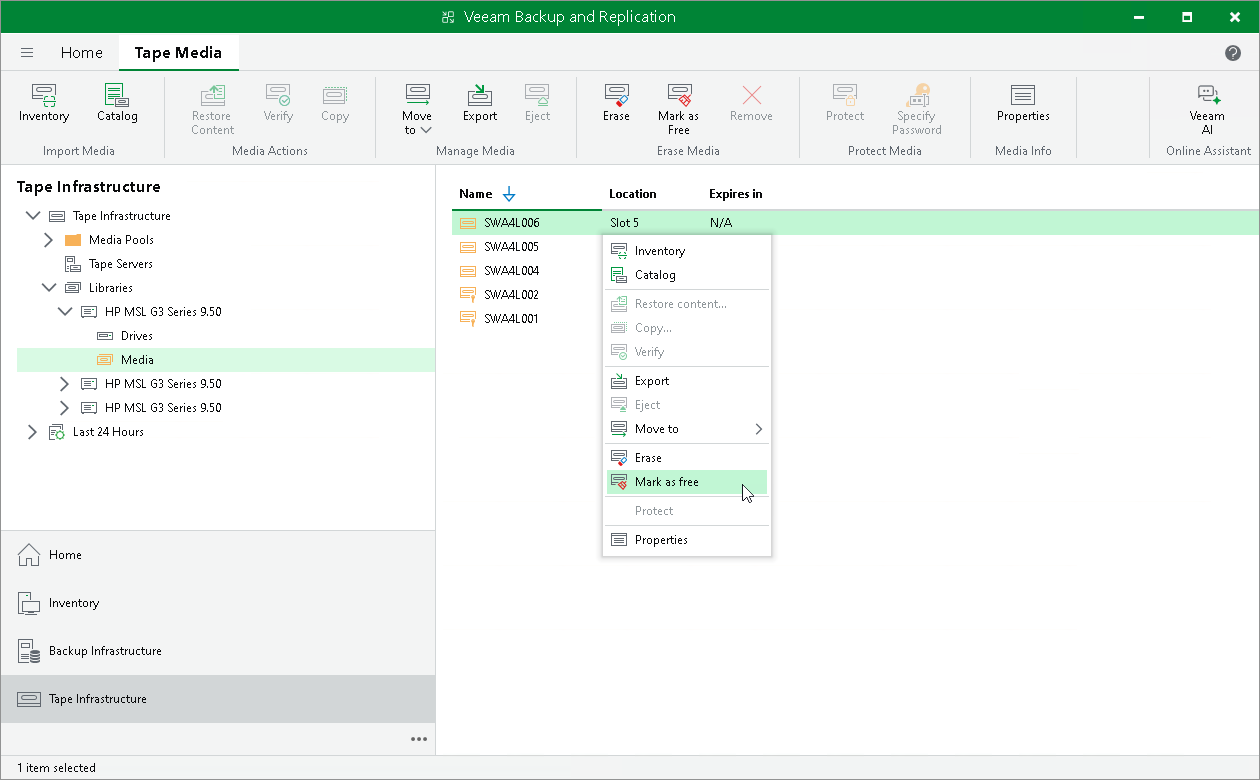Click the Home pane house icon
The height and width of the screenshot is (780, 1260).
(x=29, y=554)
